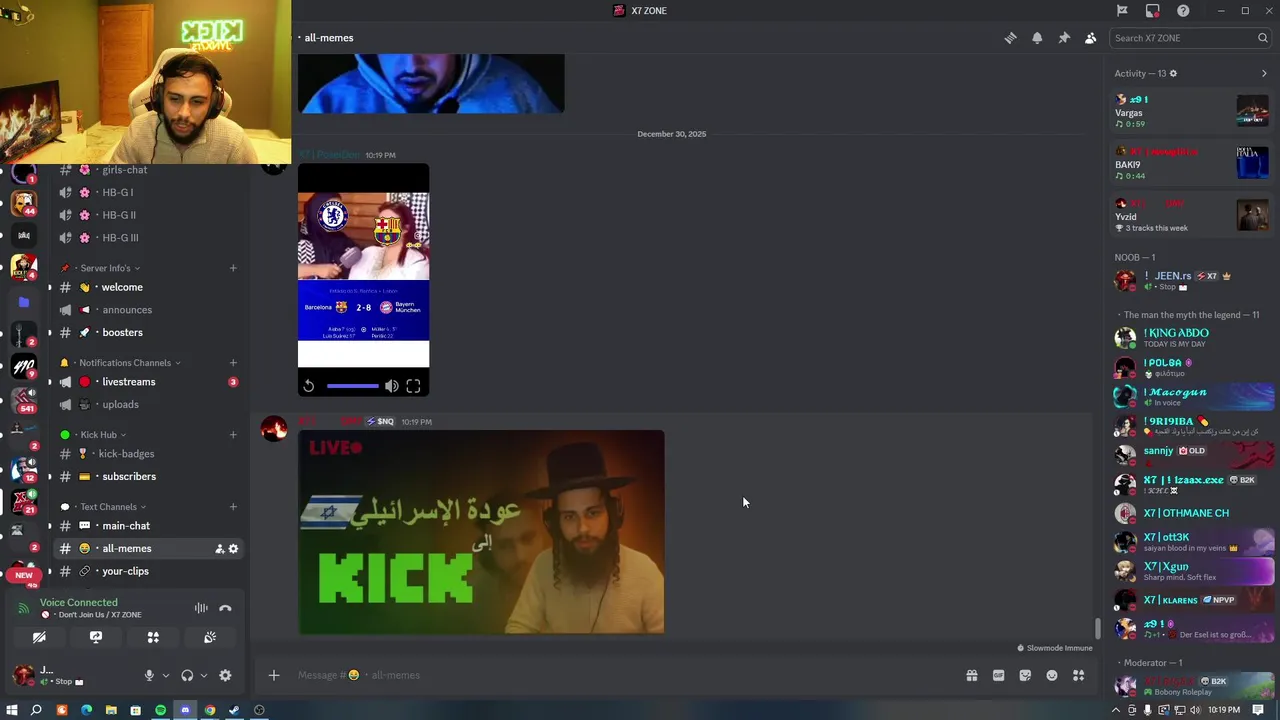This screenshot has width=1280, height=720.
Task: Open Windows Start menu
Action: click(12, 710)
